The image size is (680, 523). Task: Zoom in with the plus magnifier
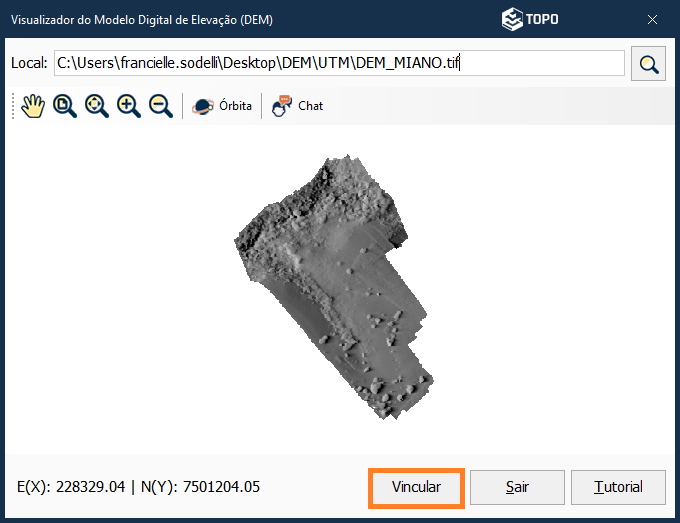coord(129,106)
